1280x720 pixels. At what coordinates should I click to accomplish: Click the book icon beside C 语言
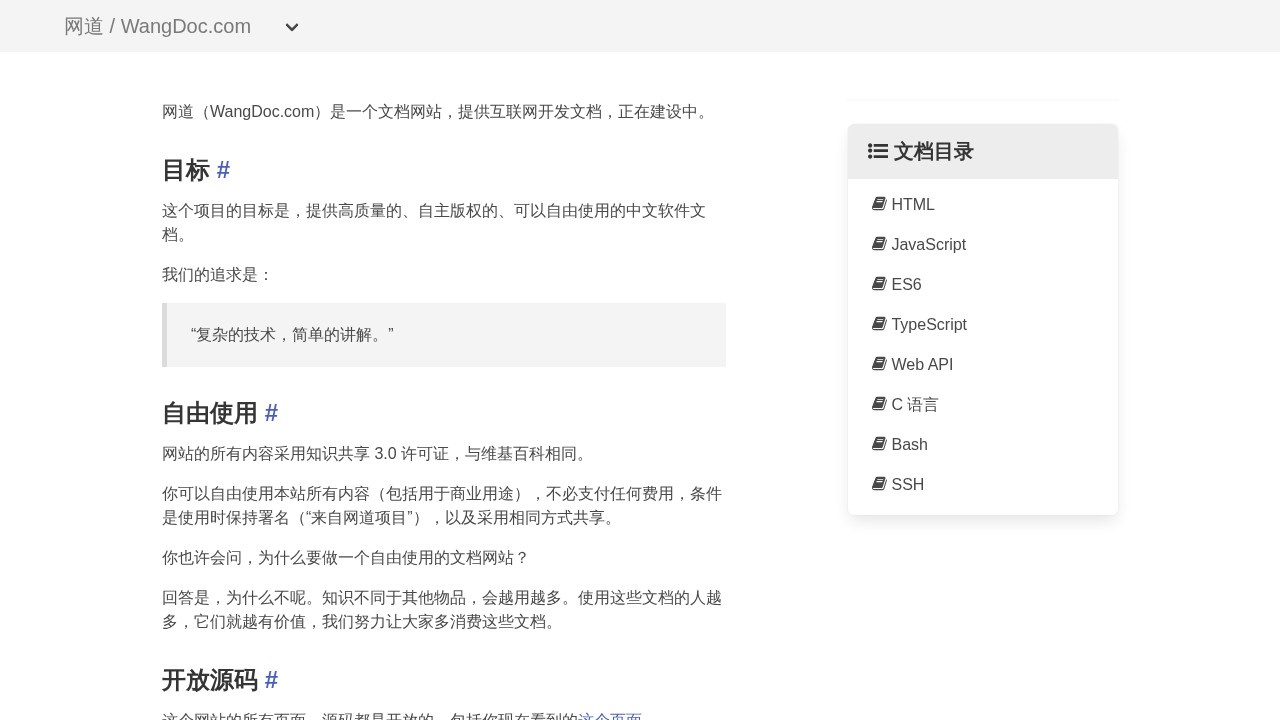point(879,404)
